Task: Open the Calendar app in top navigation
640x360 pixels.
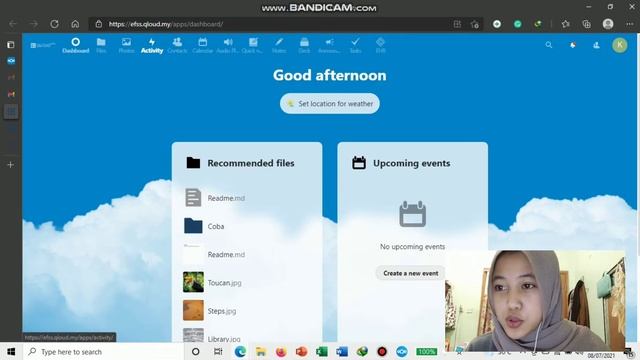Action: (202, 45)
